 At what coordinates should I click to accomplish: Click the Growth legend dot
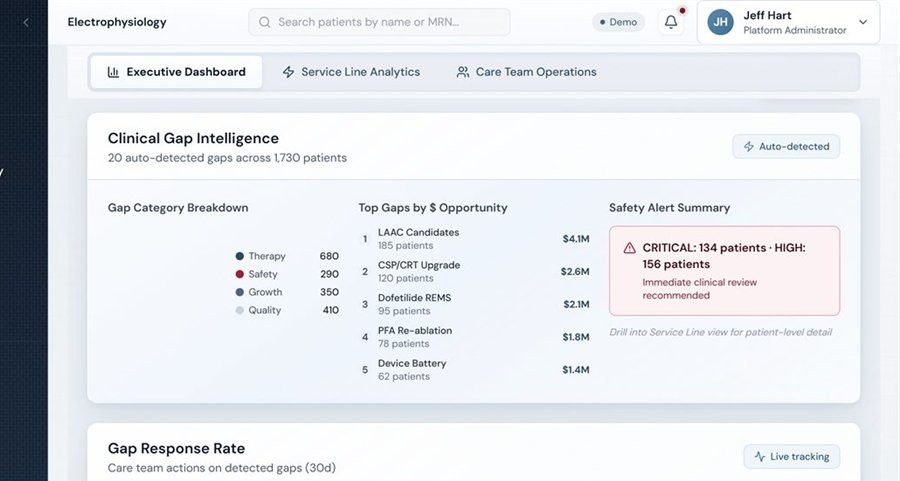pyautogui.click(x=239, y=292)
